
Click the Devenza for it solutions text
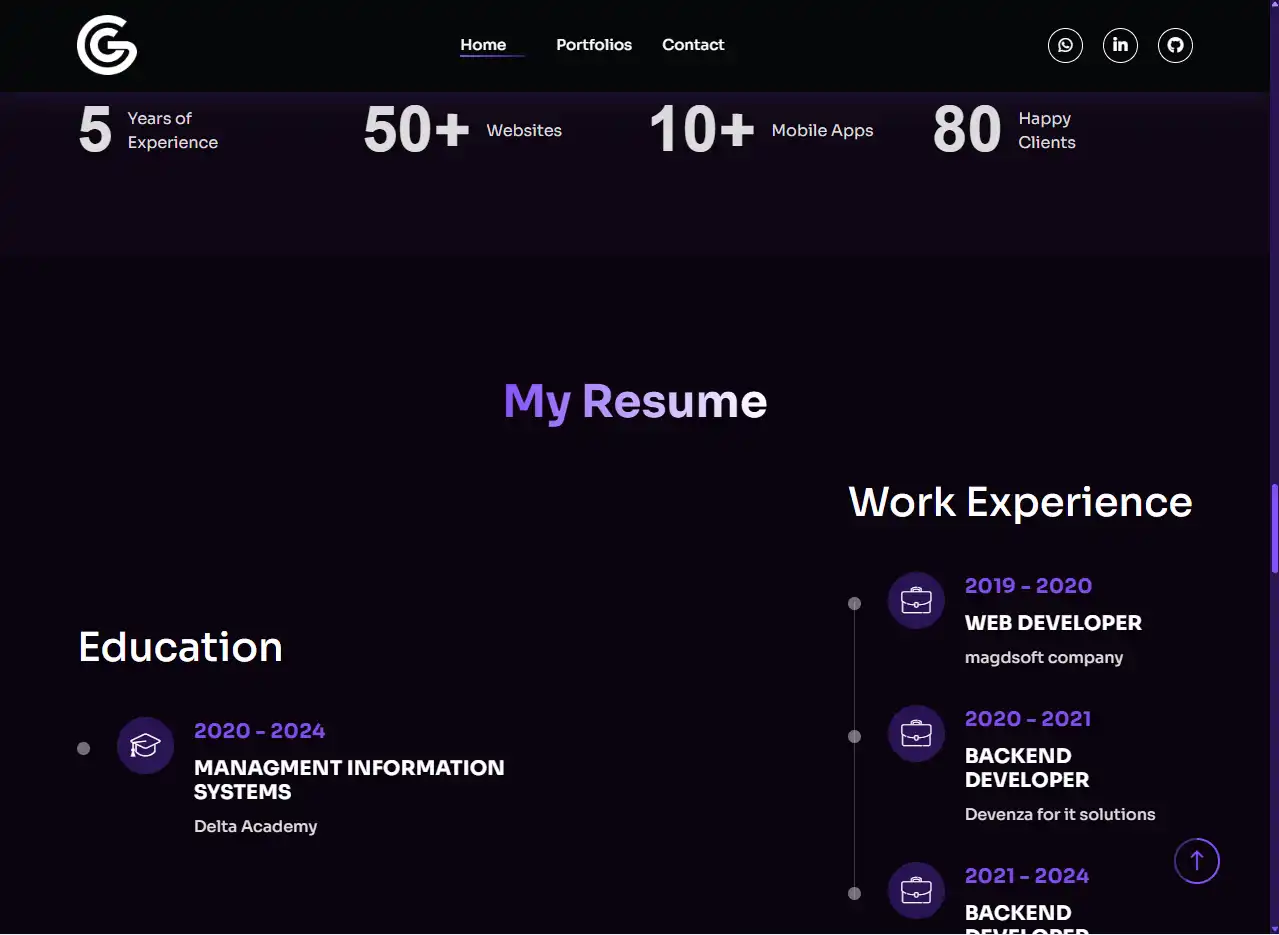coord(1059,814)
